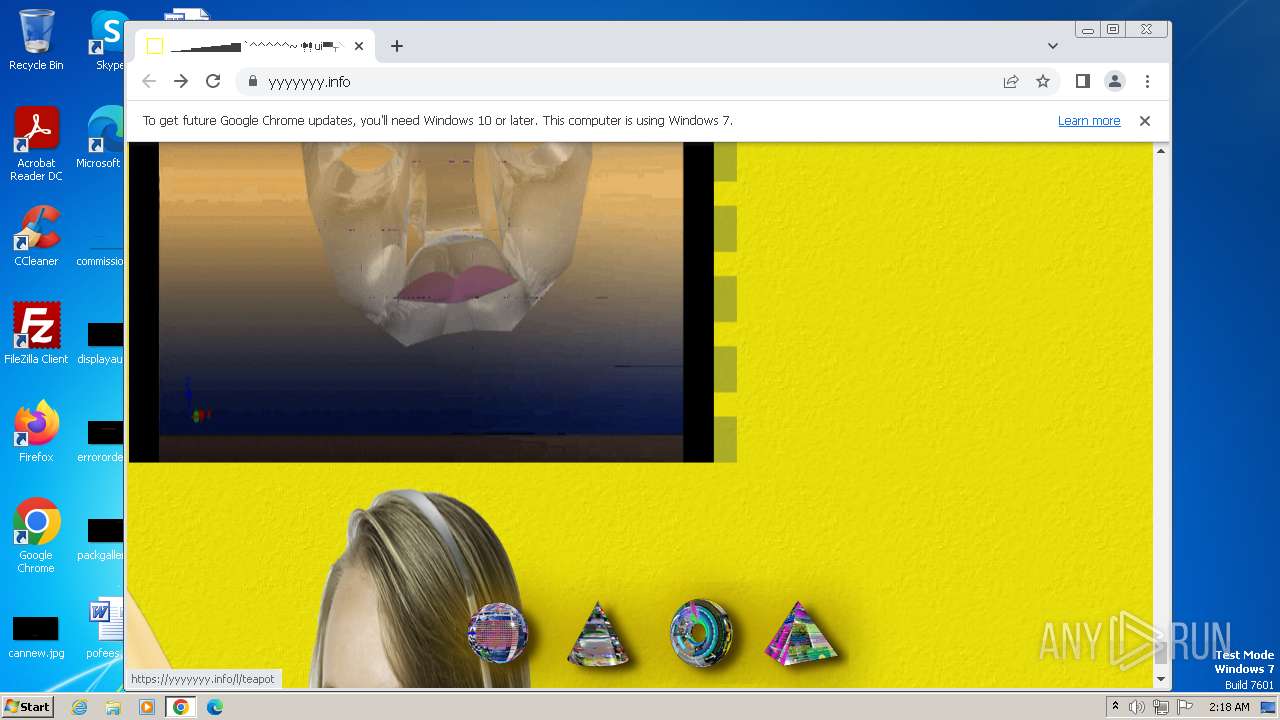Screen dimensions: 1280x720
Task: Click the torus ring object on the page
Action: [x=700, y=633]
